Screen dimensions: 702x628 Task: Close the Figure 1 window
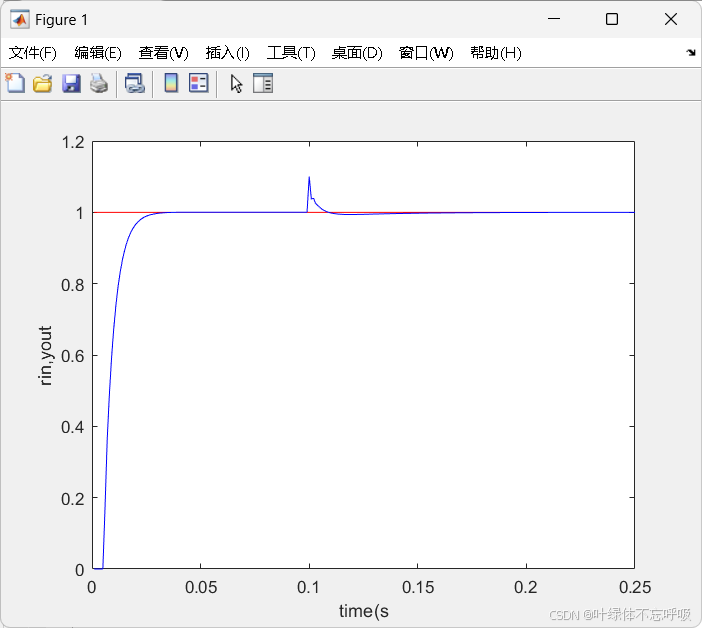click(x=671, y=19)
